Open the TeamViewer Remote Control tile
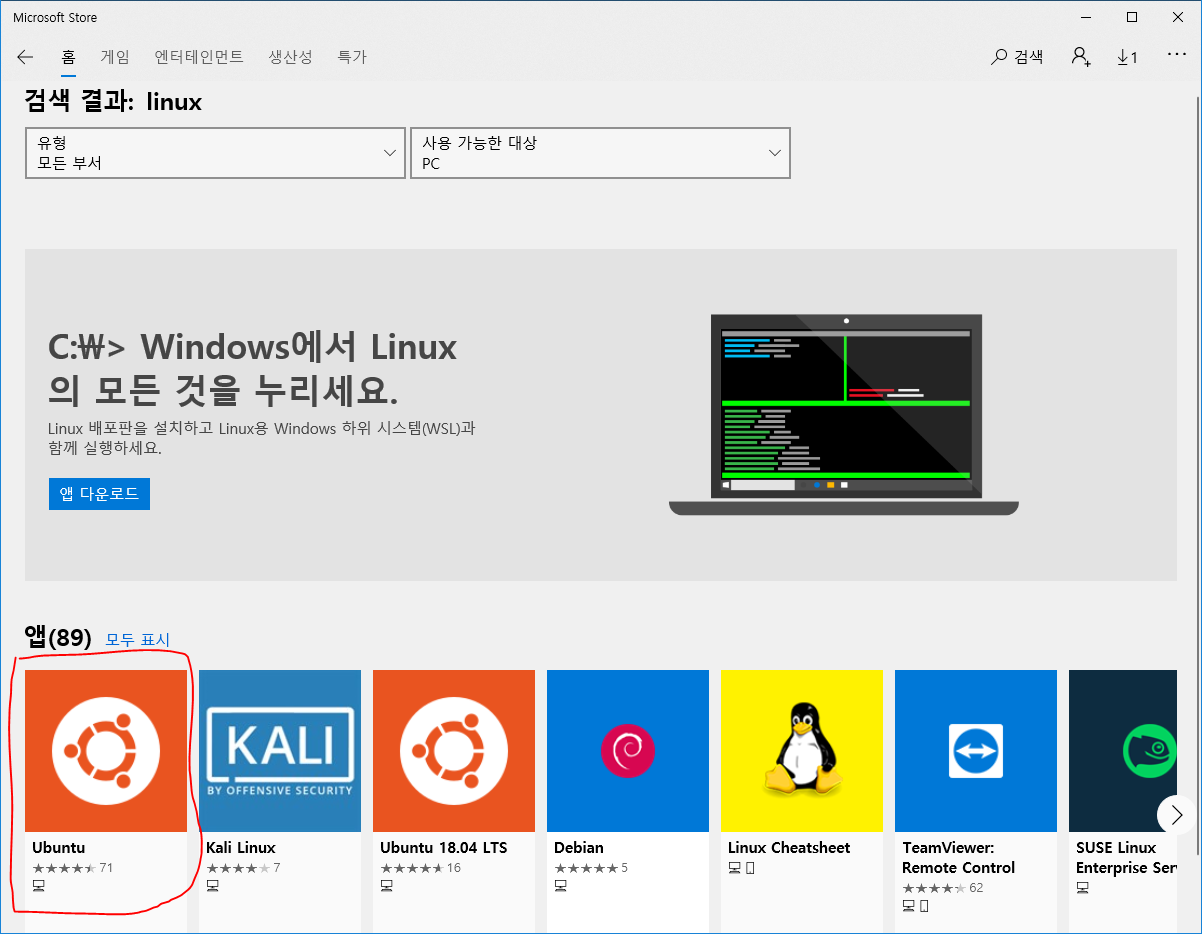This screenshot has height=934, width=1202. click(976, 751)
